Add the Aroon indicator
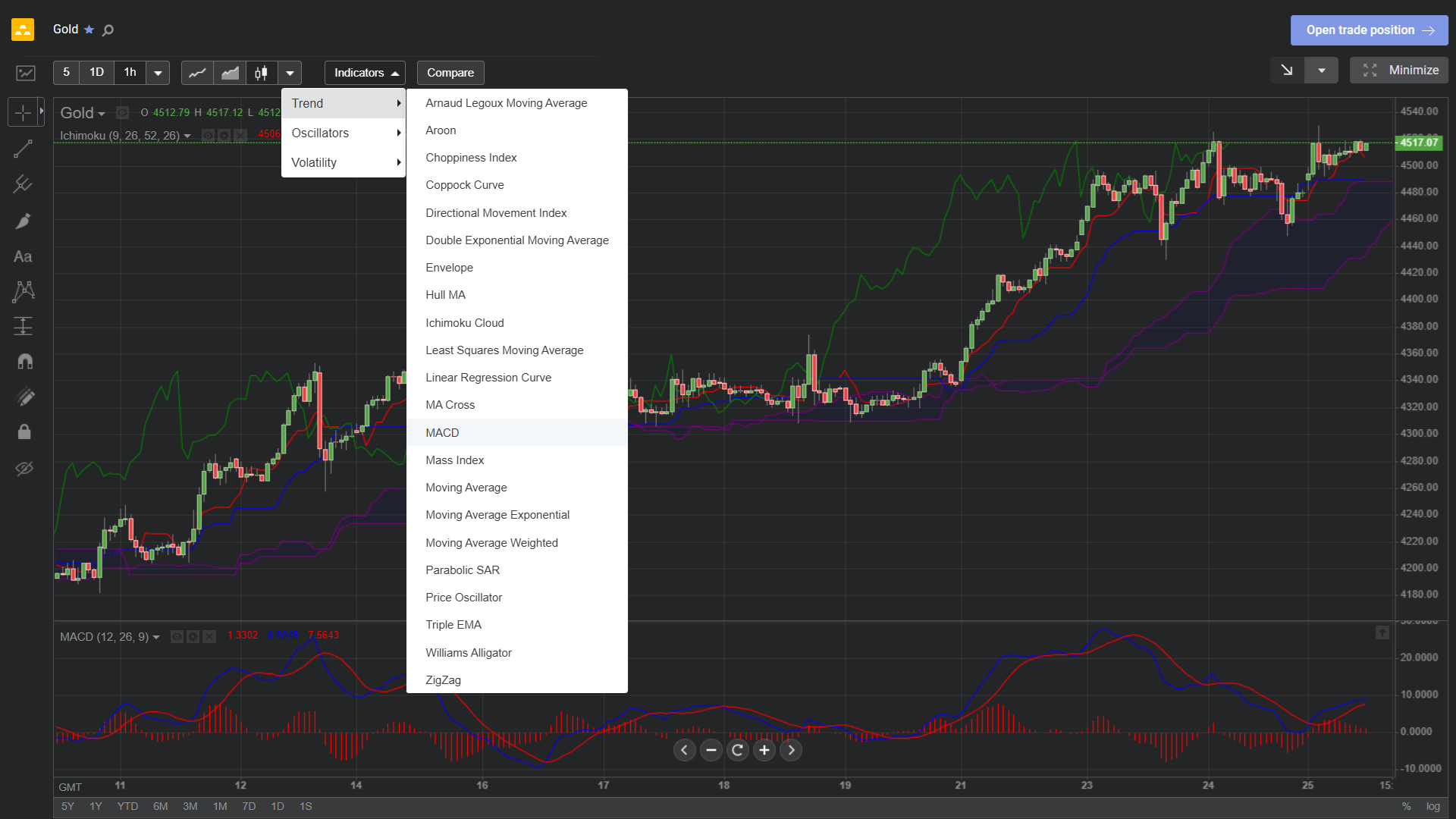The image size is (1456, 819). click(517, 130)
